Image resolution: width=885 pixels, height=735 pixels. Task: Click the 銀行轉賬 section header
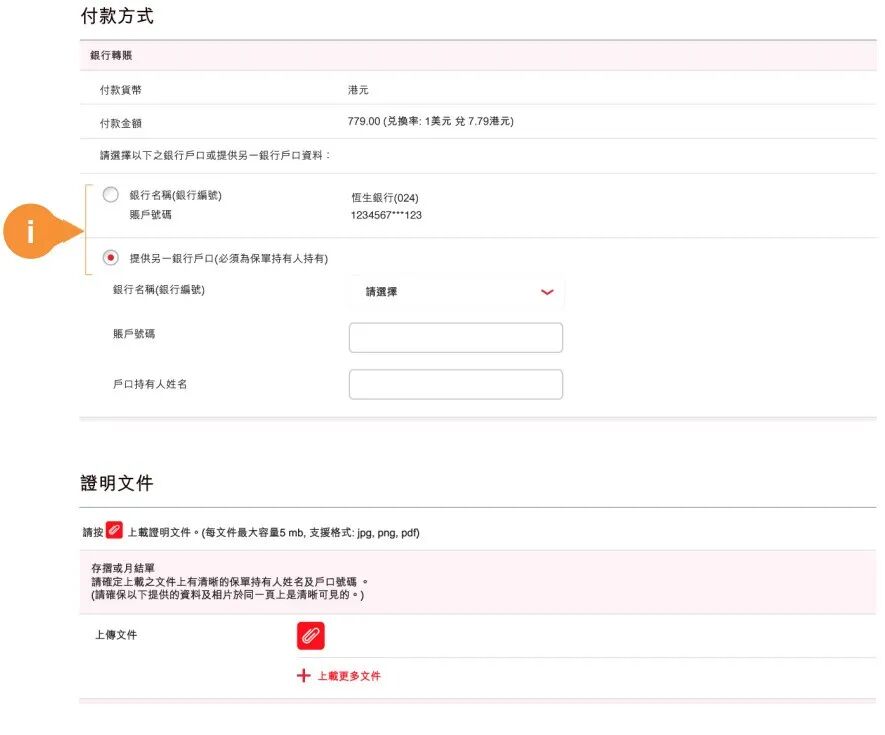110,55
